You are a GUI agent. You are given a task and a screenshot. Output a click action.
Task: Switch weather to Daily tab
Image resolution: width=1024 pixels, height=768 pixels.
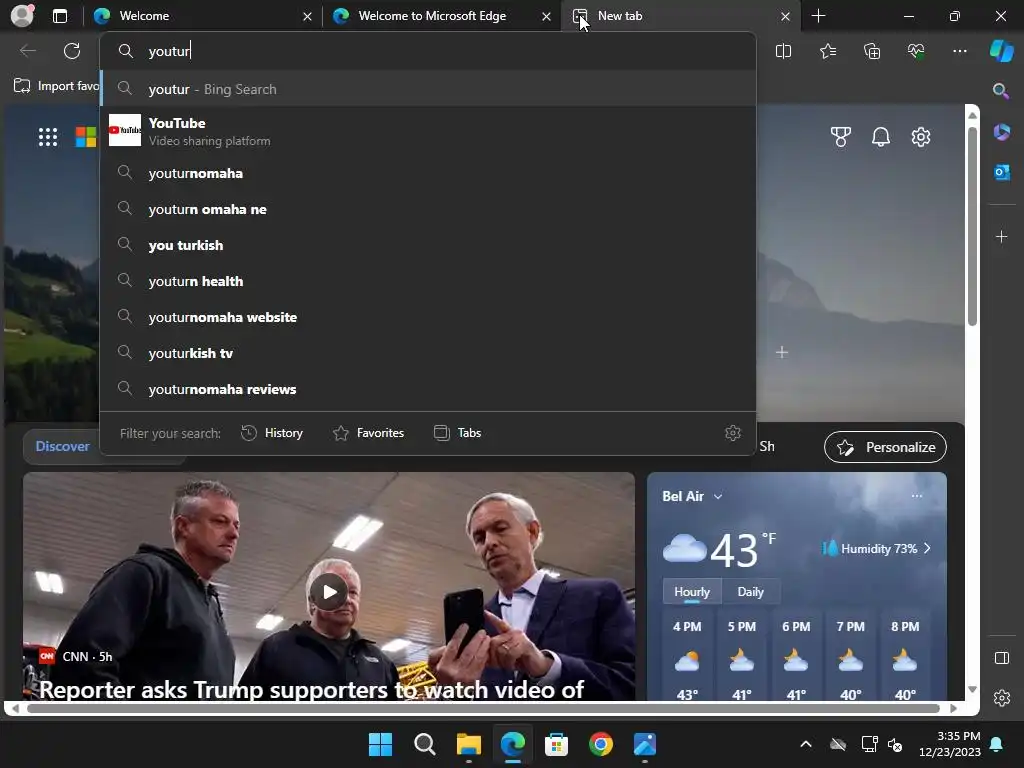(x=750, y=592)
